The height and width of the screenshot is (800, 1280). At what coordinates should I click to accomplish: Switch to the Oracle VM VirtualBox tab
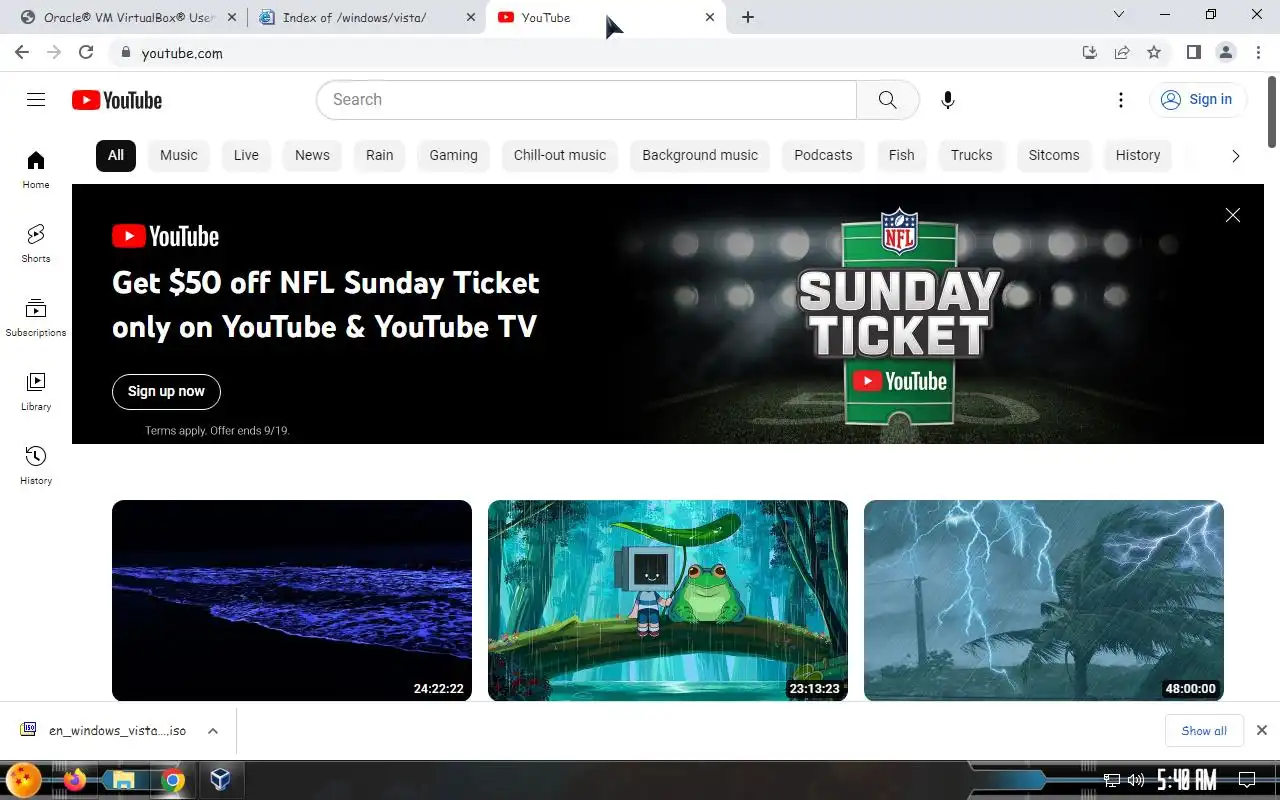point(128,17)
